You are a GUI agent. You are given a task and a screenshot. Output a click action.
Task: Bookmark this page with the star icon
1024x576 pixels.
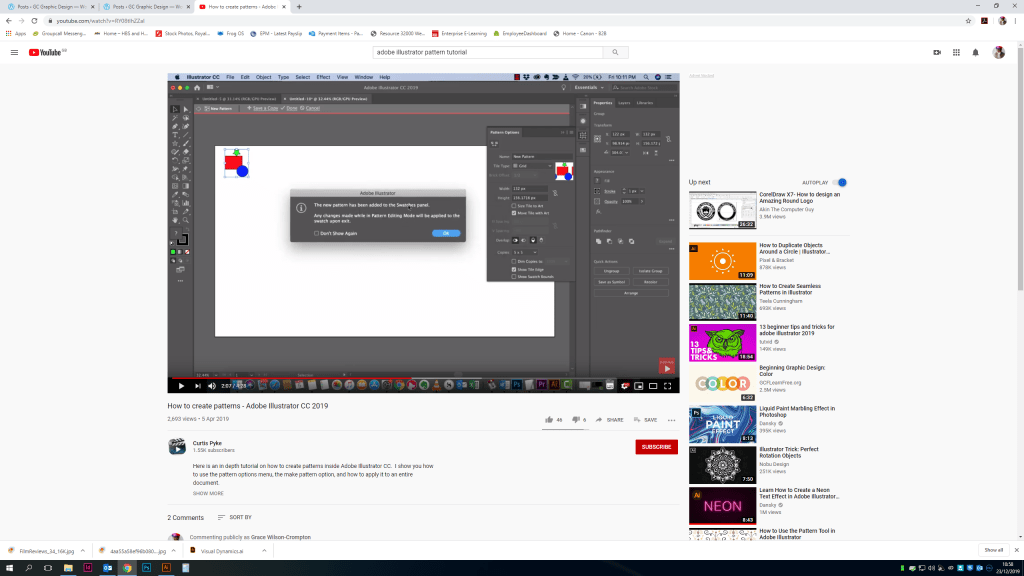pos(968,20)
